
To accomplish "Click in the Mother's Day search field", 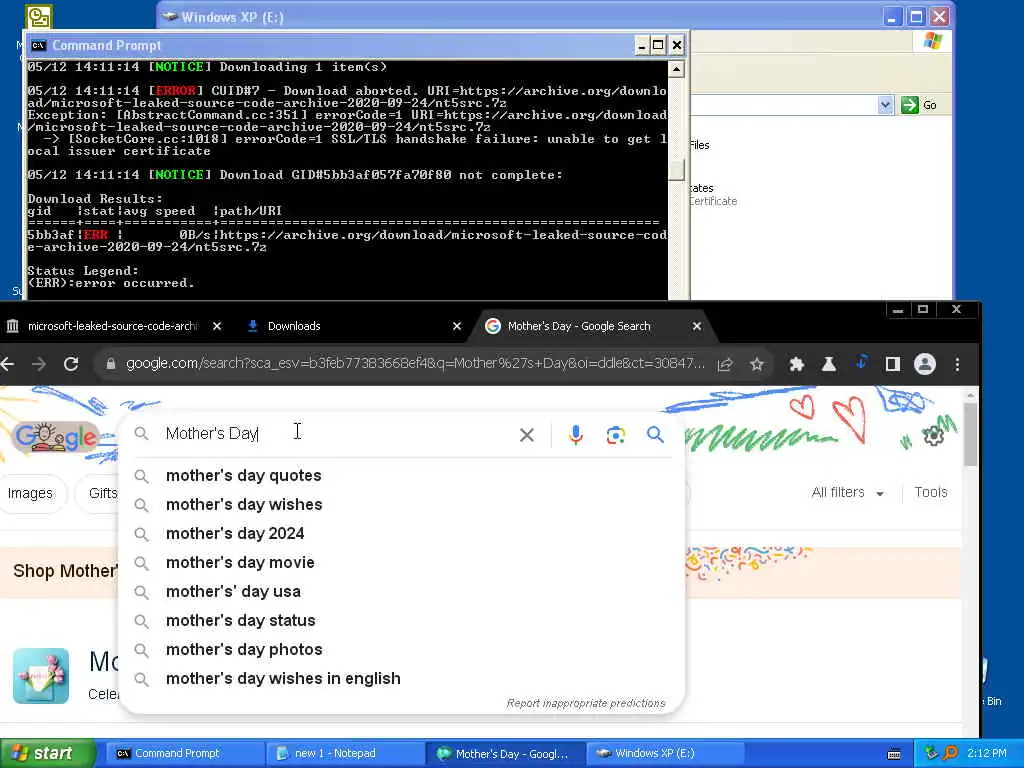I will [x=336, y=434].
